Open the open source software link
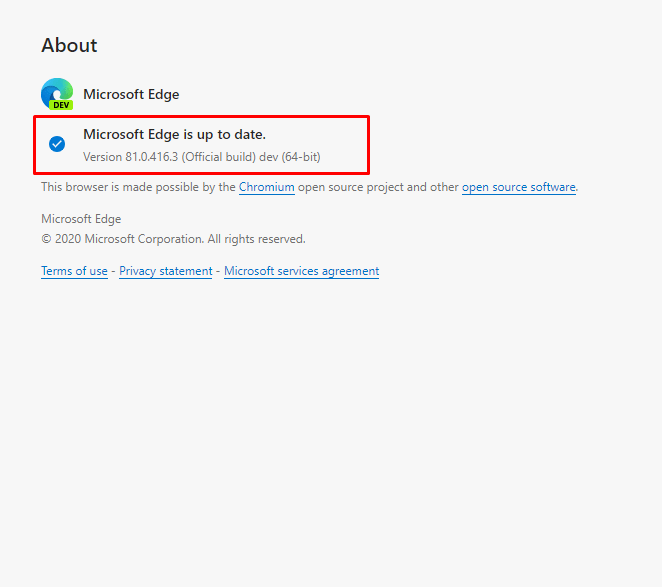 click(x=519, y=187)
